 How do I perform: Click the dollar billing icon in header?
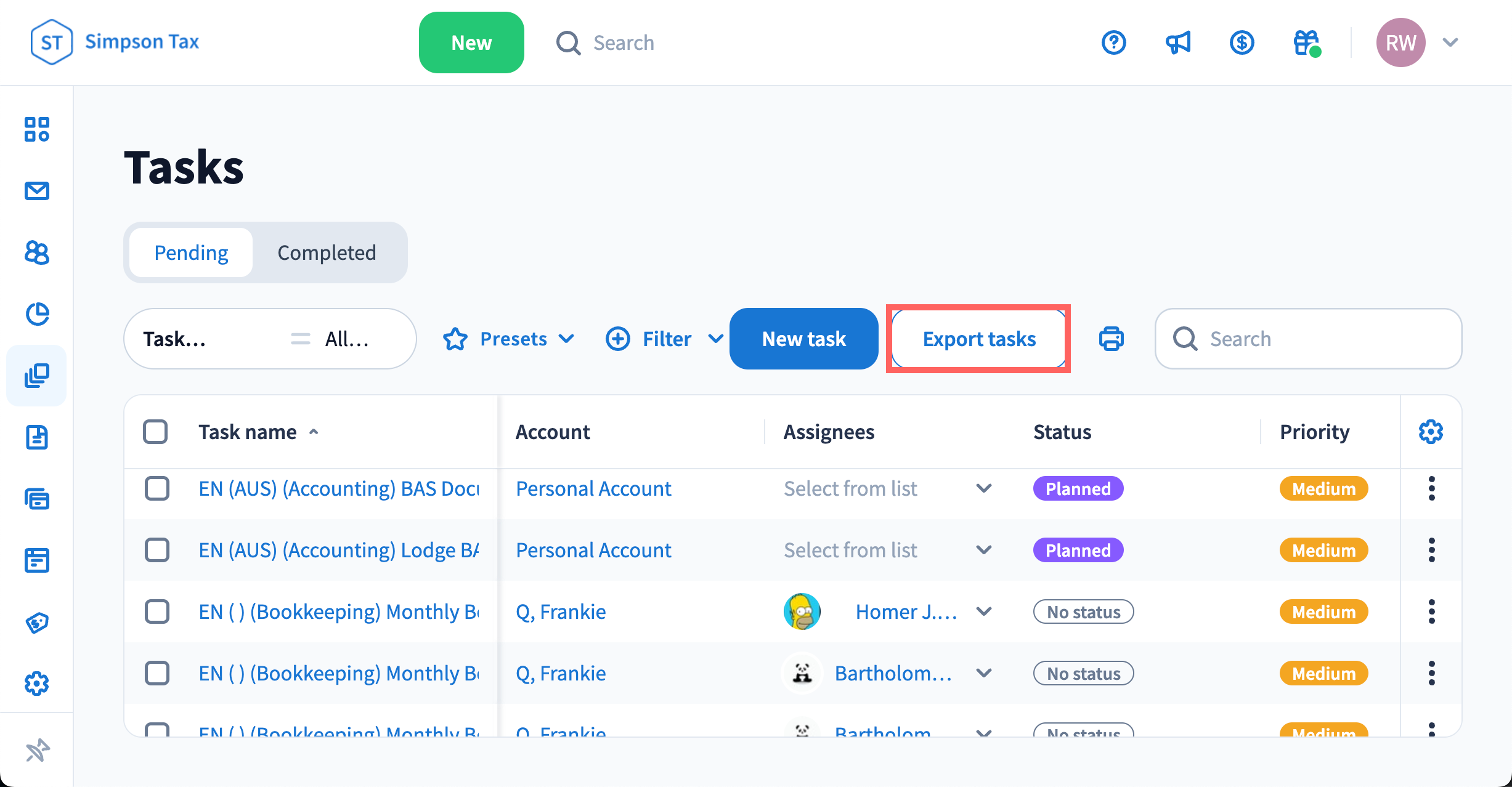[1242, 42]
